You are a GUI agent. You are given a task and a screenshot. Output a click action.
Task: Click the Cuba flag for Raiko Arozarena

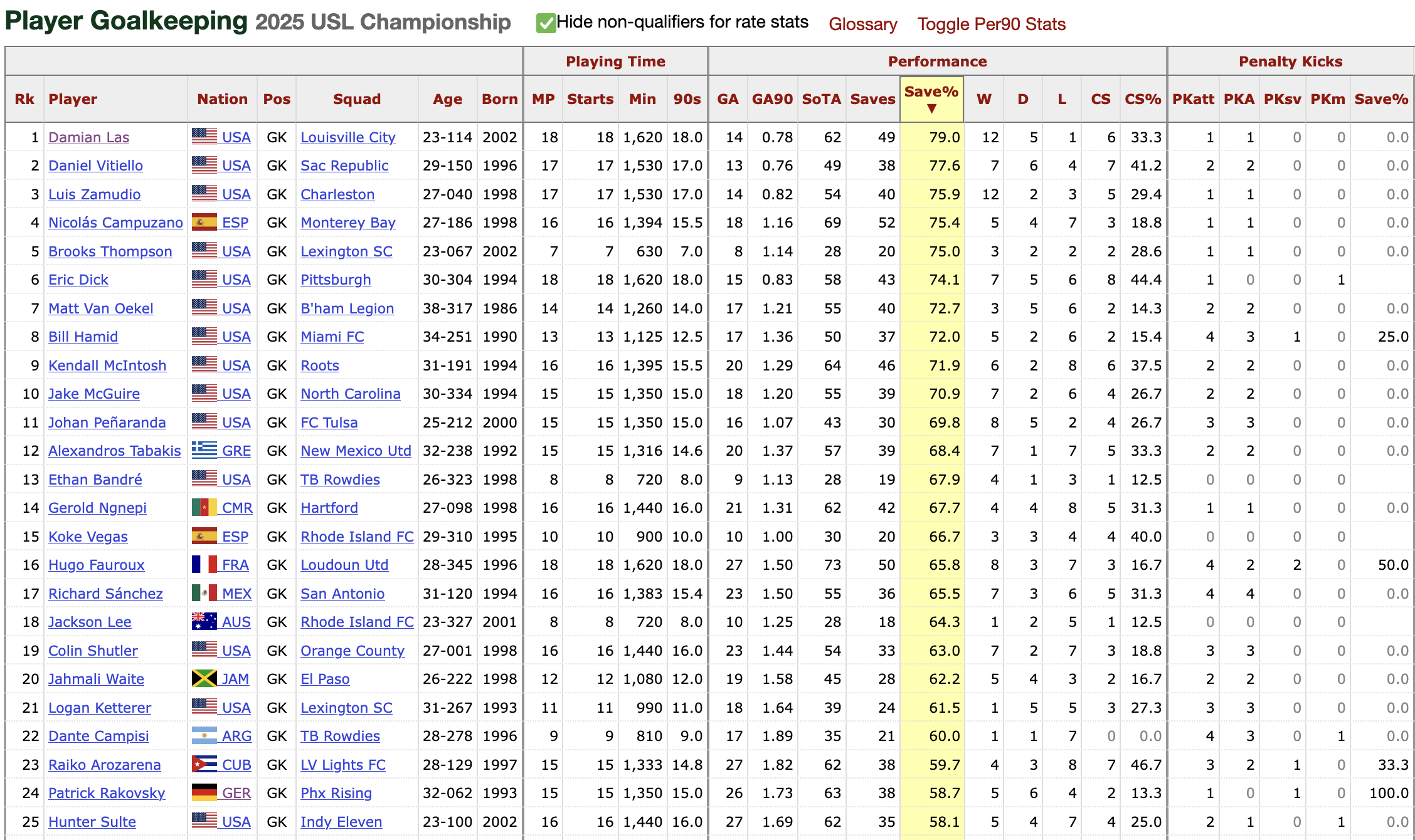click(x=204, y=765)
